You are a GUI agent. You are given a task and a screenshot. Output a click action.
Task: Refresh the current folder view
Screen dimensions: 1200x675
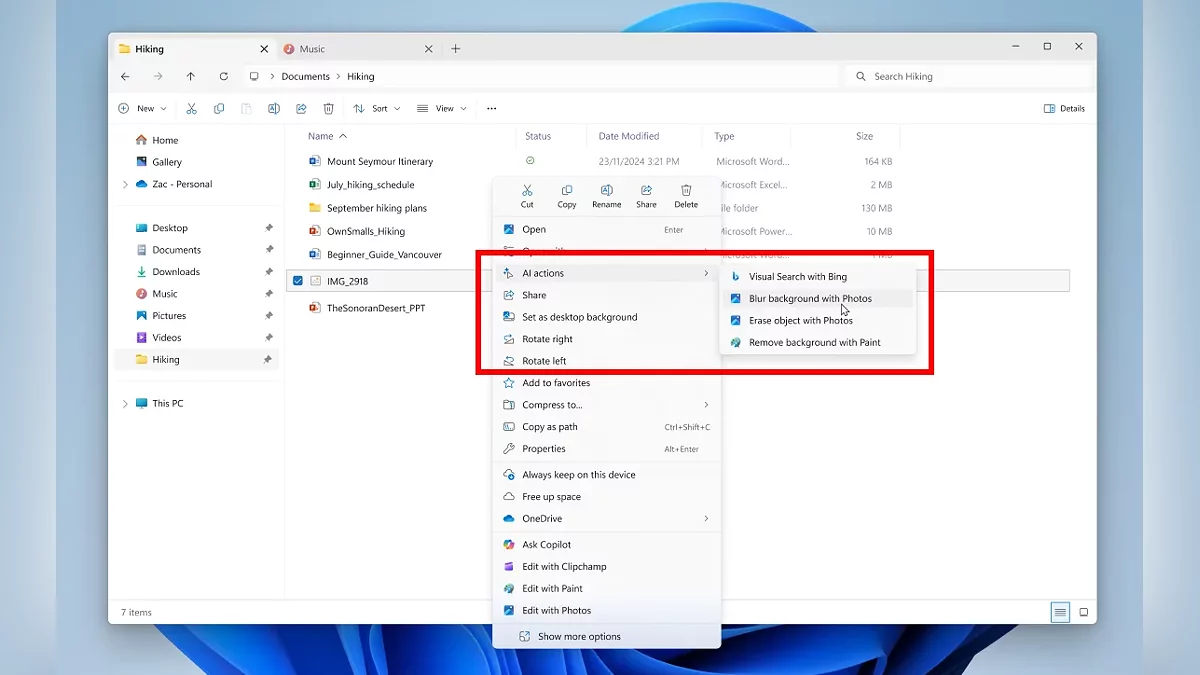pos(224,76)
